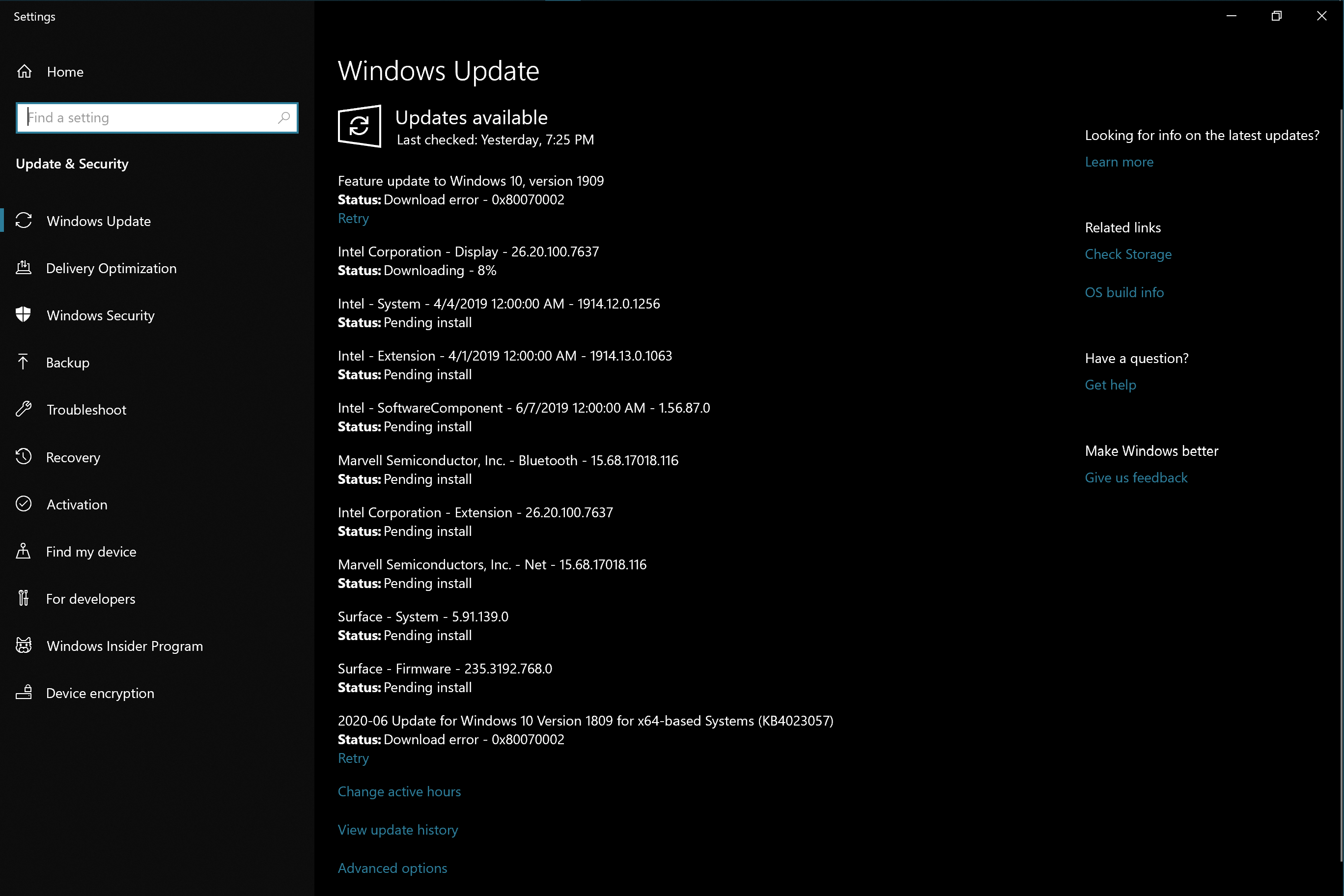Click the Windows Update sync arrows icon

pyautogui.click(x=24, y=221)
